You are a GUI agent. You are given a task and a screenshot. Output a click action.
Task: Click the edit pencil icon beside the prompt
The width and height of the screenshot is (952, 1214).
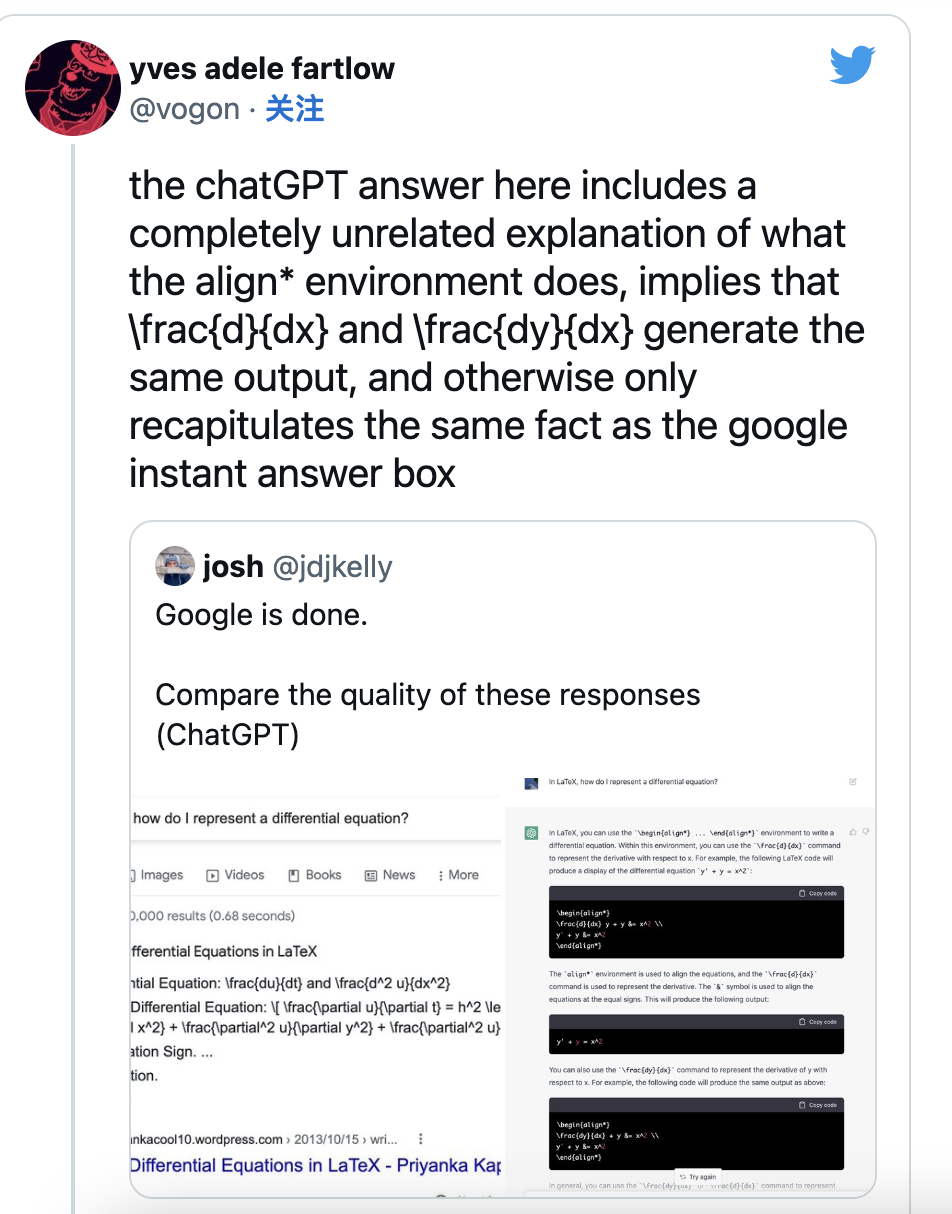[x=852, y=781]
